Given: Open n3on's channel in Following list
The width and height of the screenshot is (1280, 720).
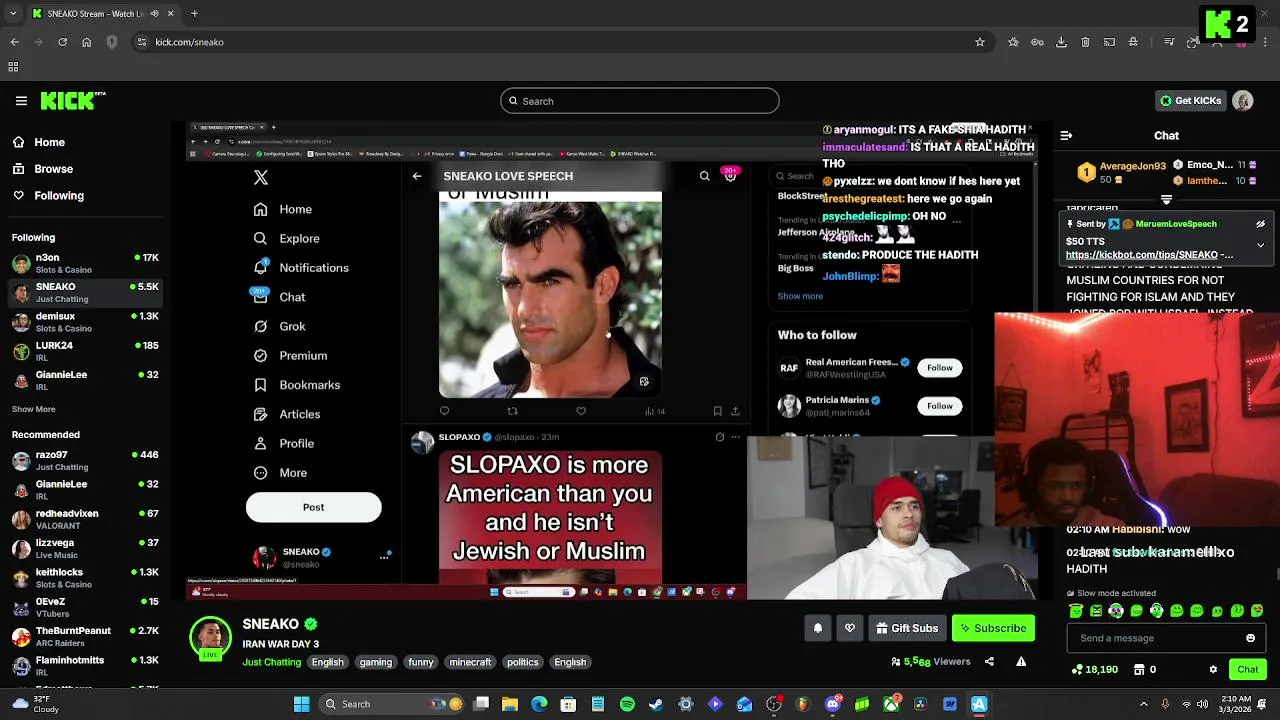Looking at the screenshot, I should tap(85, 264).
